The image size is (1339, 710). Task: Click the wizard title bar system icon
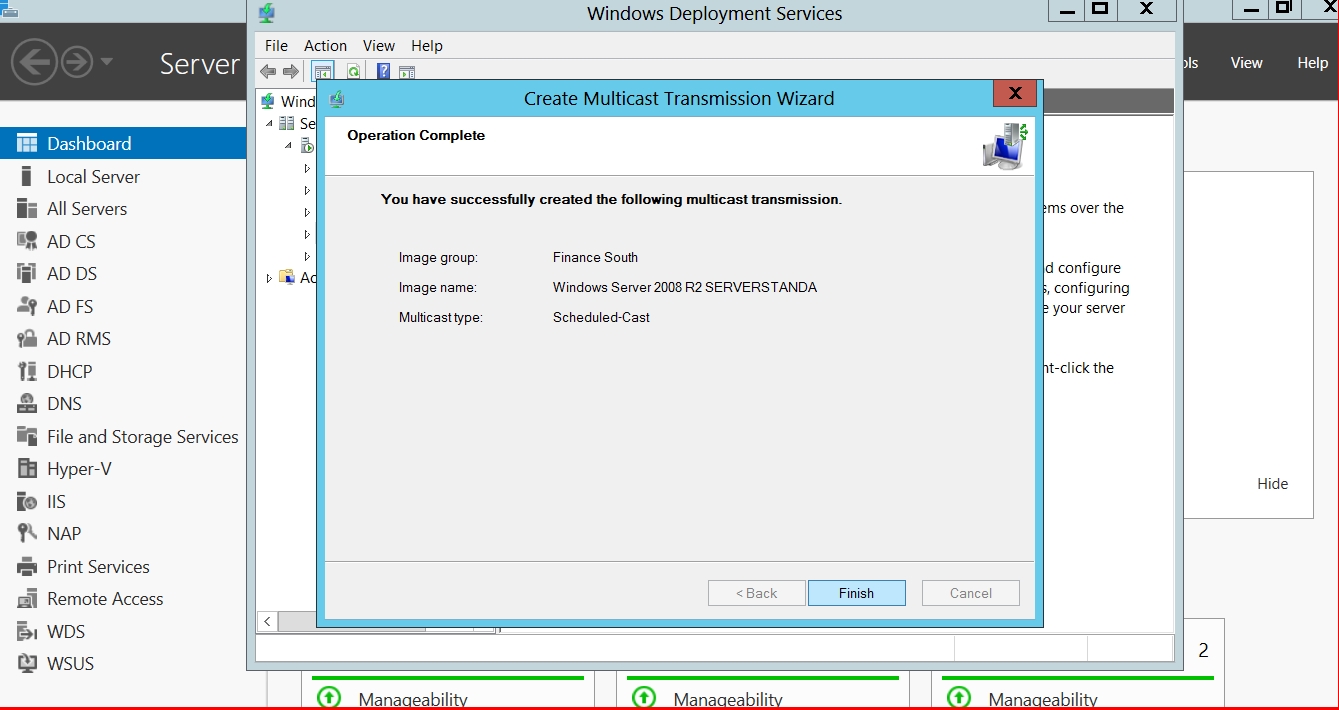[x=336, y=98]
